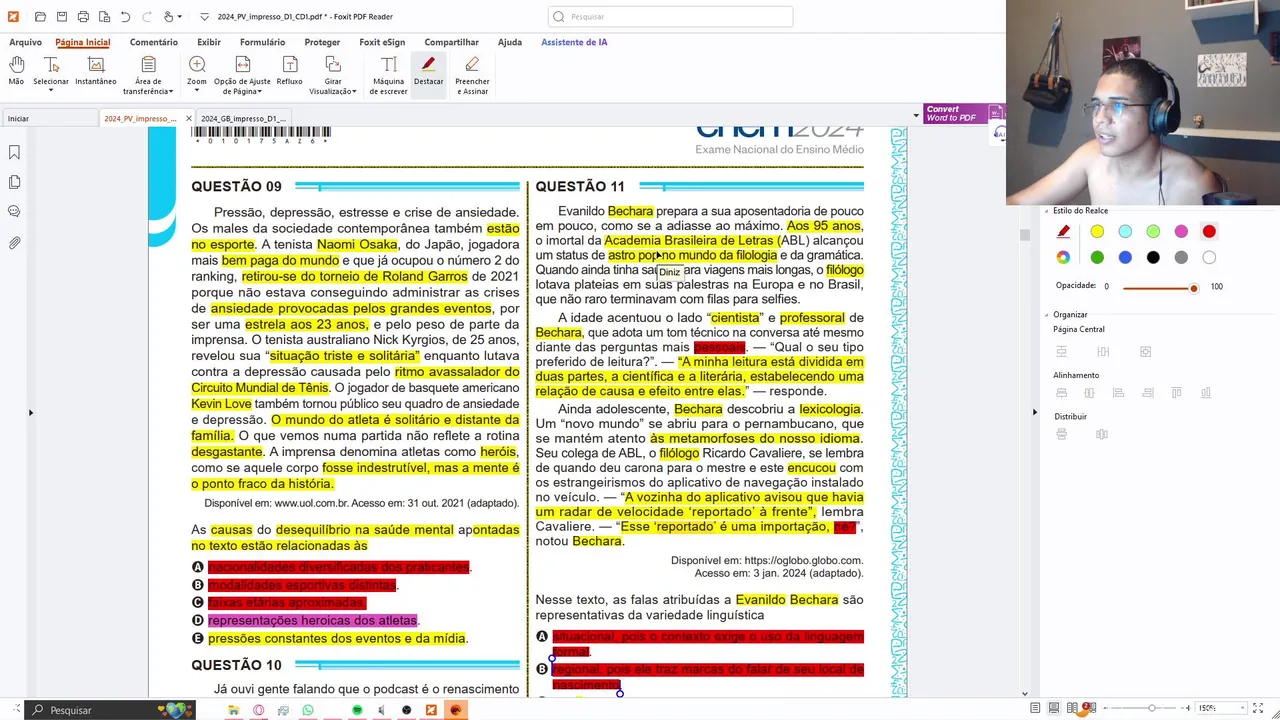Open Preencher e Assinar tool
The image size is (1280, 720).
[472, 75]
